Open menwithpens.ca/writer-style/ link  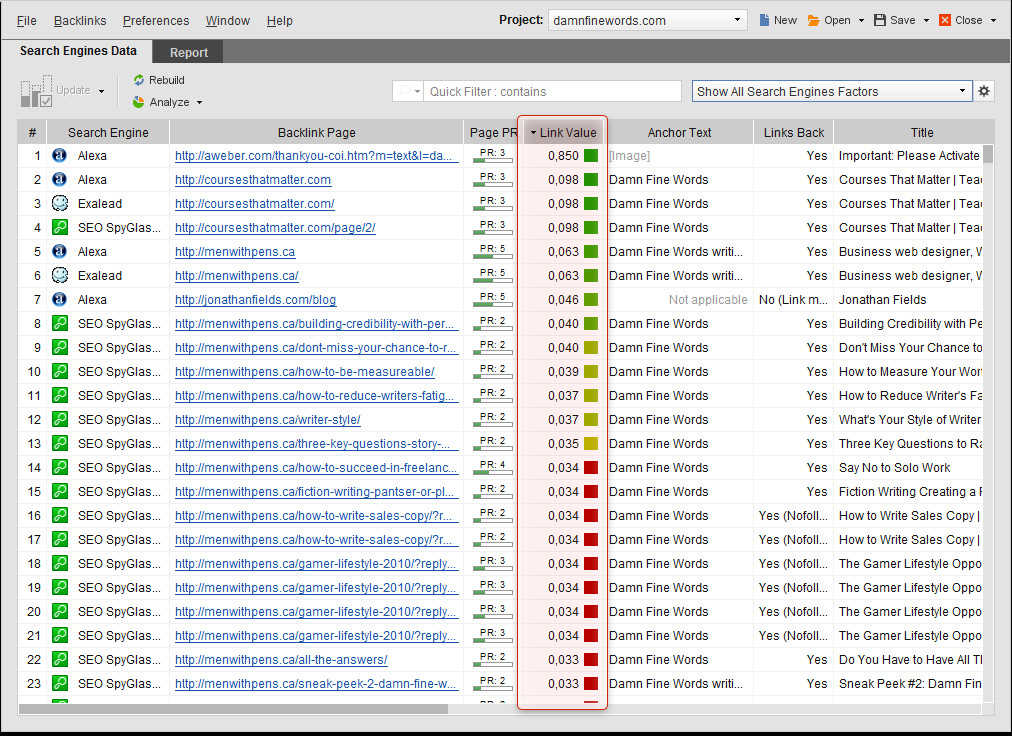click(x=267, y=420)
